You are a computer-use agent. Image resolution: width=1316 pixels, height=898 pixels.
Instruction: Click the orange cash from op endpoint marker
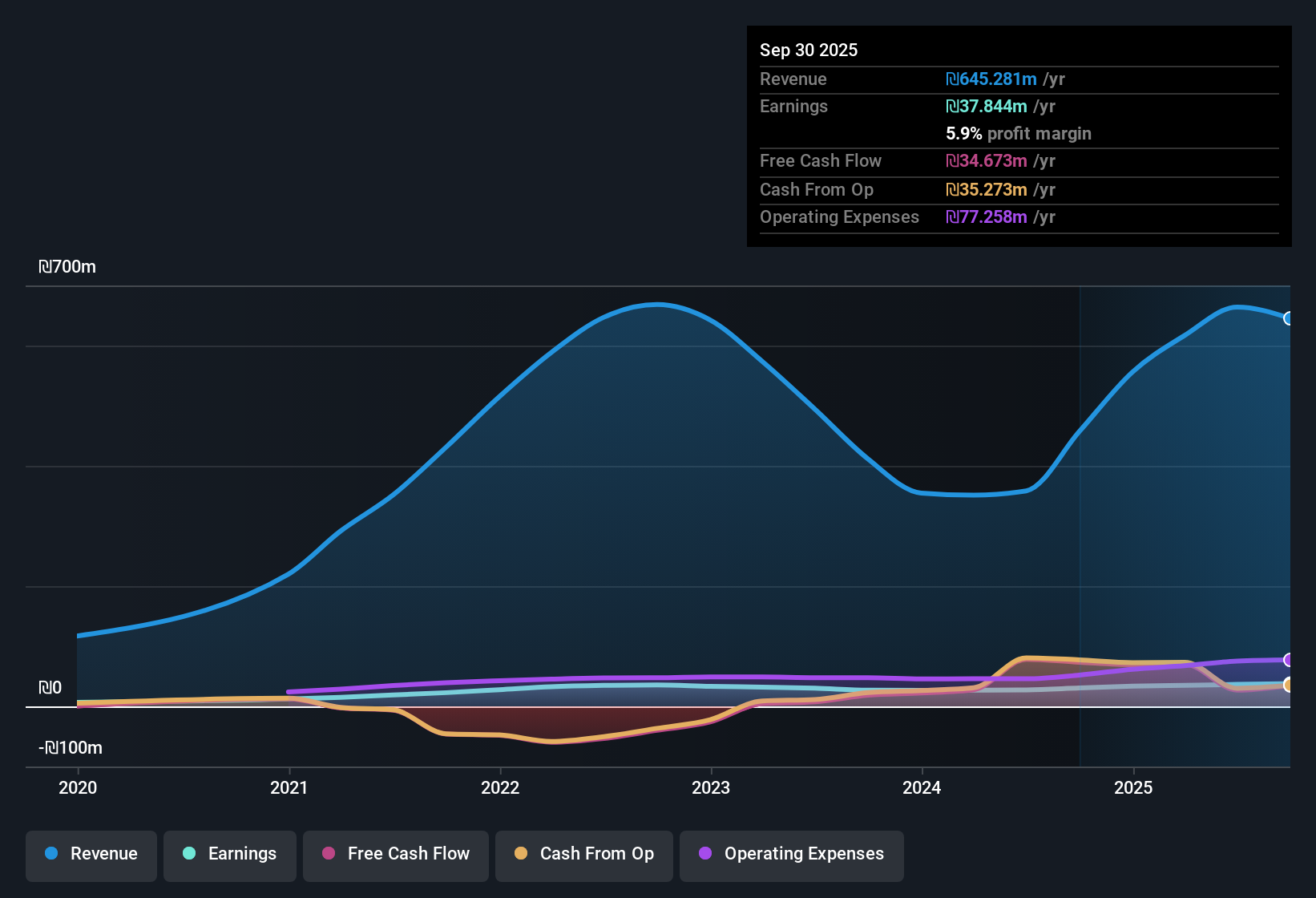tap(1289, 685)
